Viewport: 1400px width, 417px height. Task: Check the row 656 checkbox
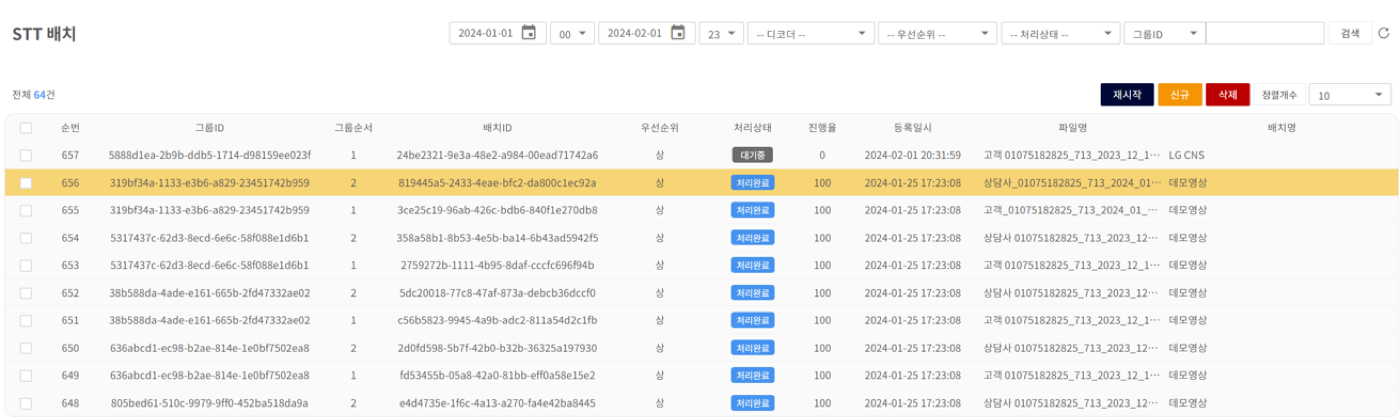tap(26, 183)
